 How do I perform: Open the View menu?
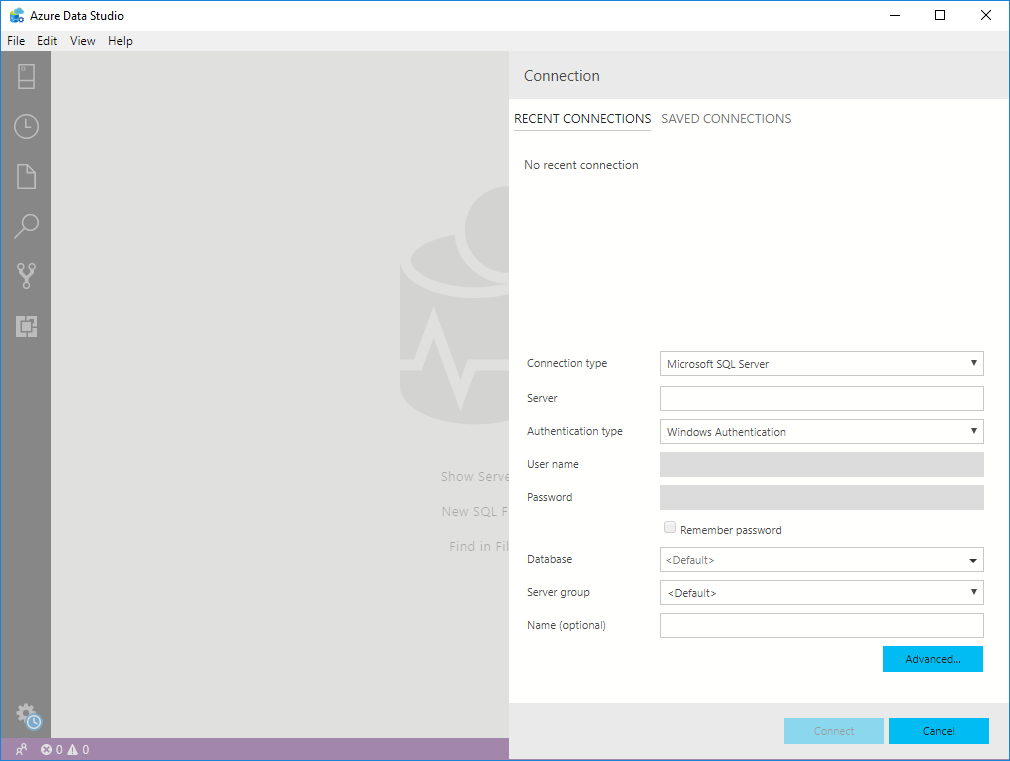point(82,41)
